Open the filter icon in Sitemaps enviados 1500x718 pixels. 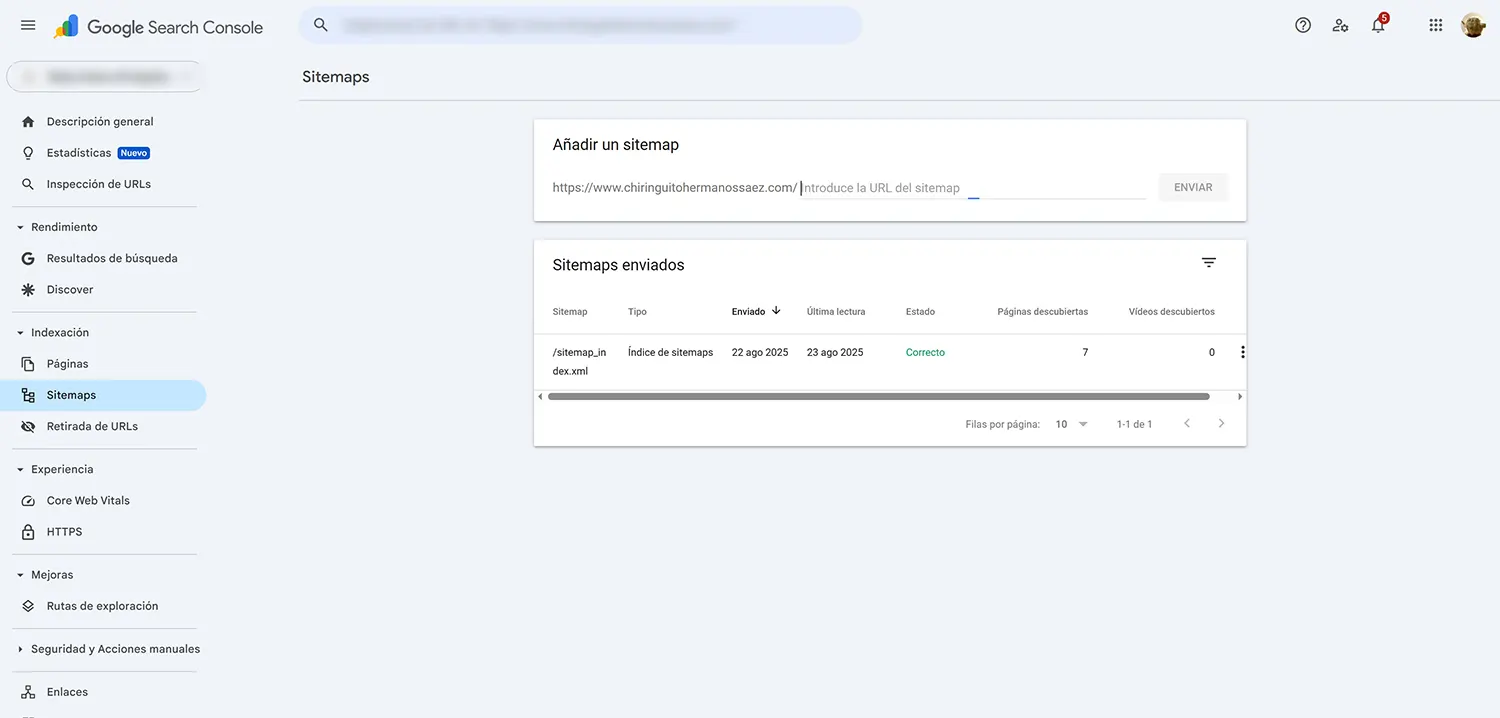[1208, 262]
